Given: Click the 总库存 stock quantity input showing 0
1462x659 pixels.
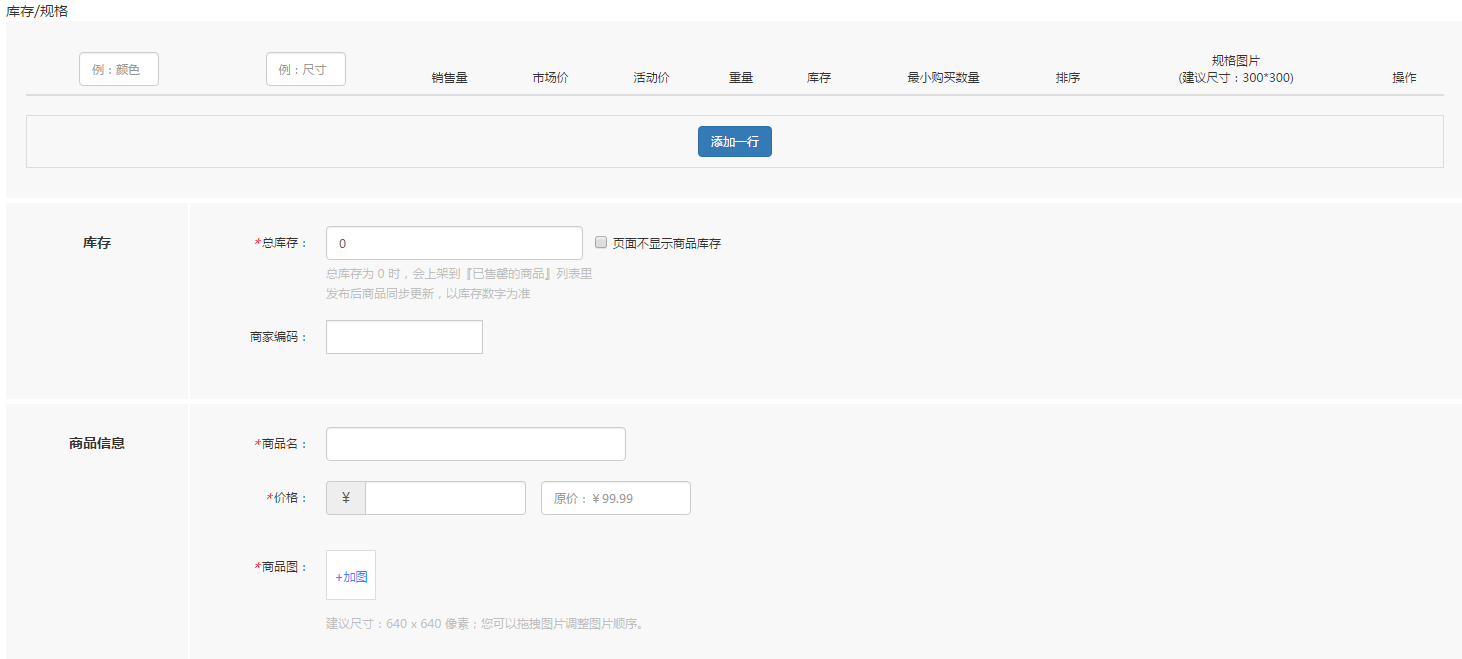Looking at the screenshot, I should point(453,242).
